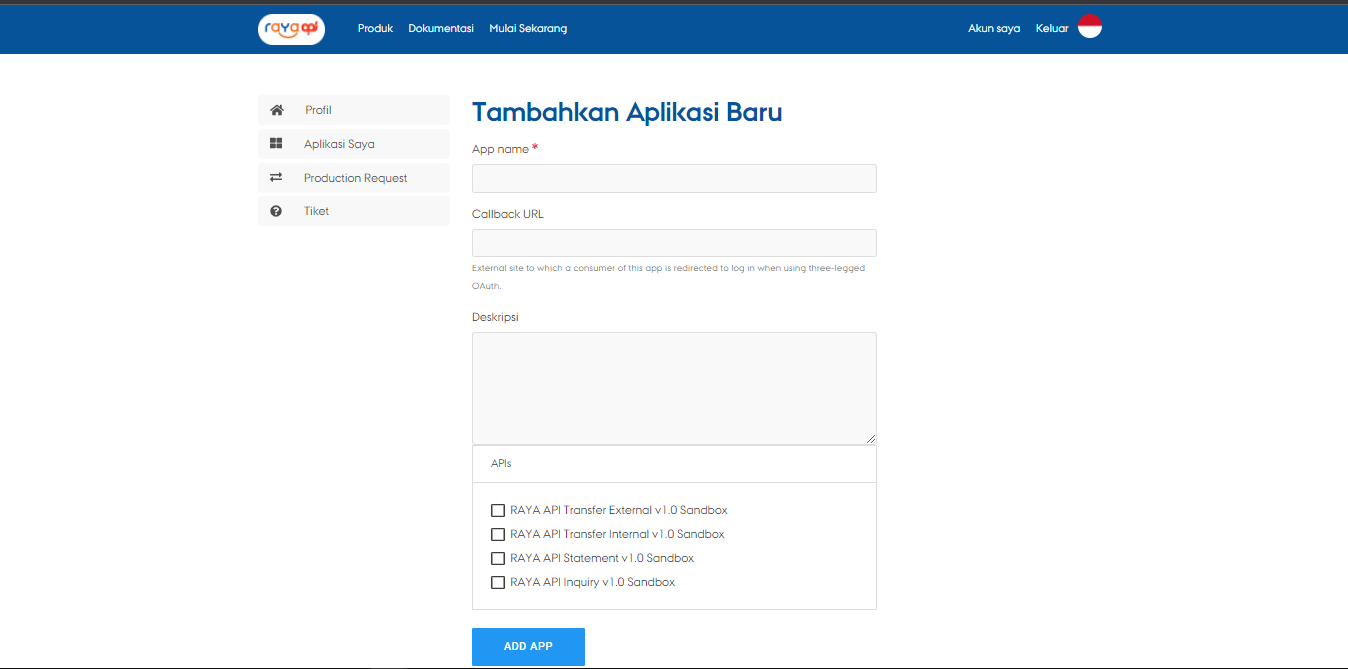Enable RAYA API Transfer External v1.0 Sandbox
This screenshot has width=1348, height=669.
[x=498, y=510]
